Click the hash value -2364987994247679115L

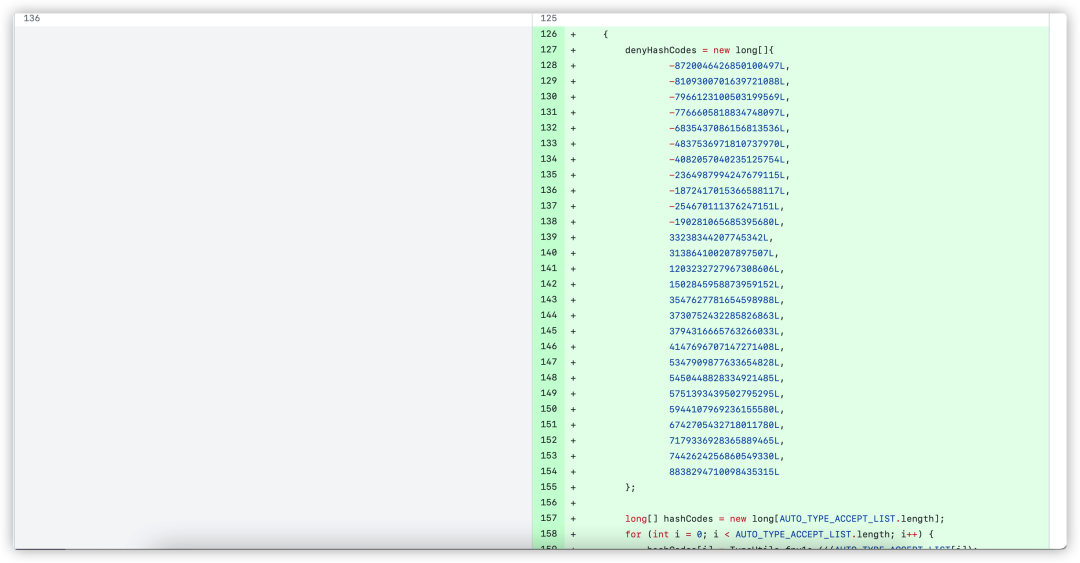[727, 175]
